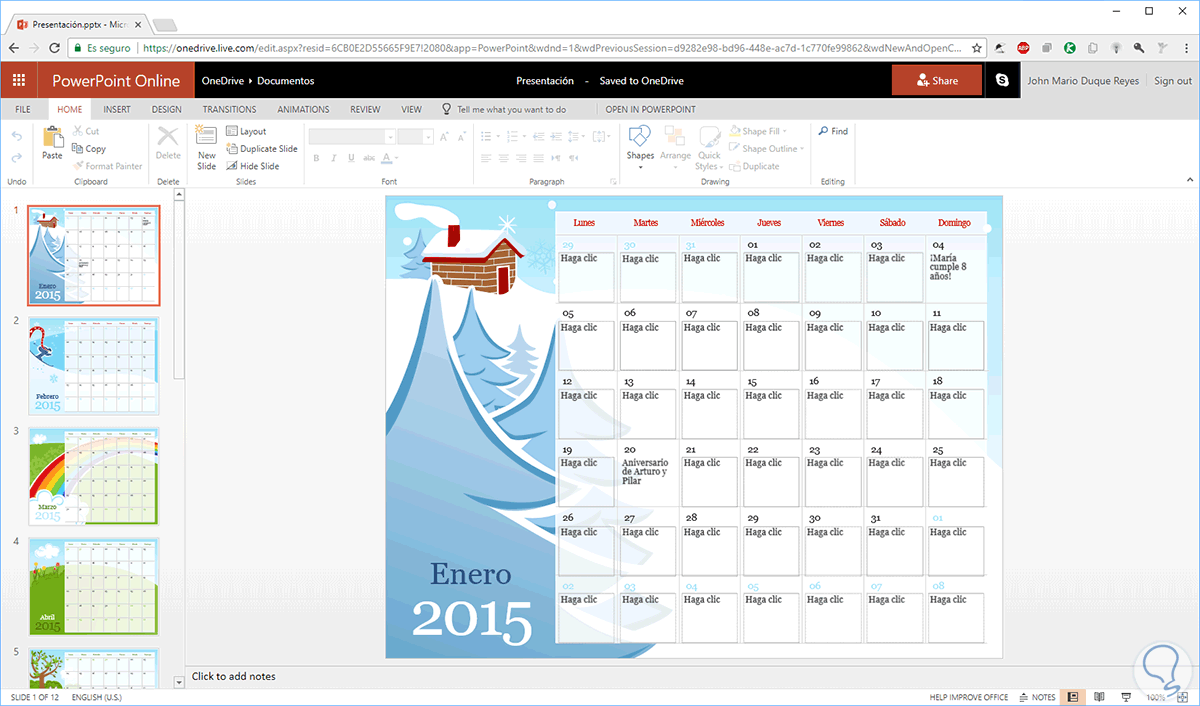Switch to the INSERT tab

click(x=117, y=109)
